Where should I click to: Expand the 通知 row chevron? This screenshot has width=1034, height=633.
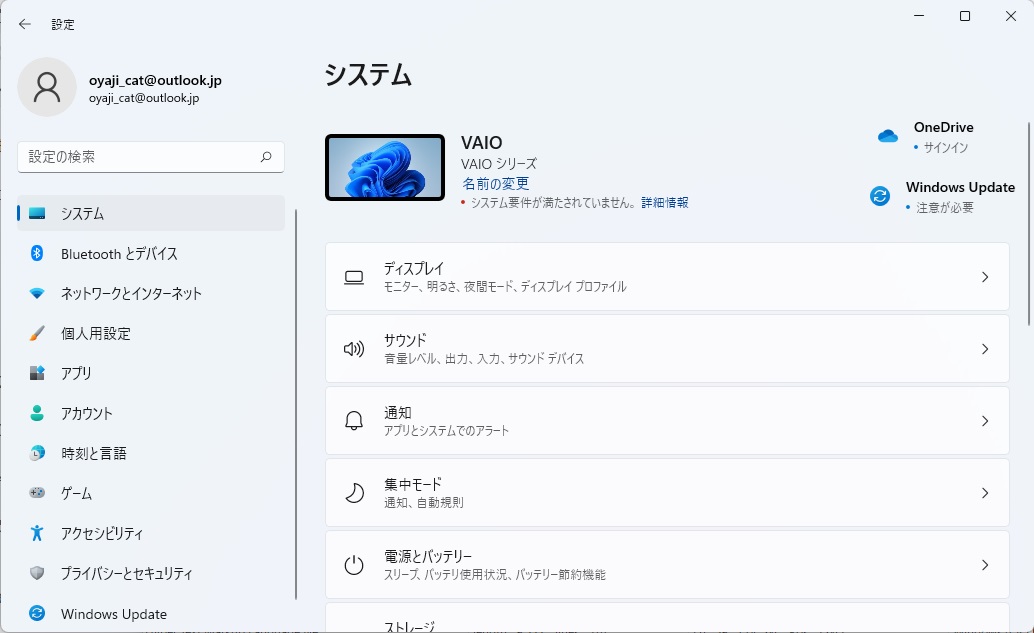pyautogui.click(x=985, y=421)
